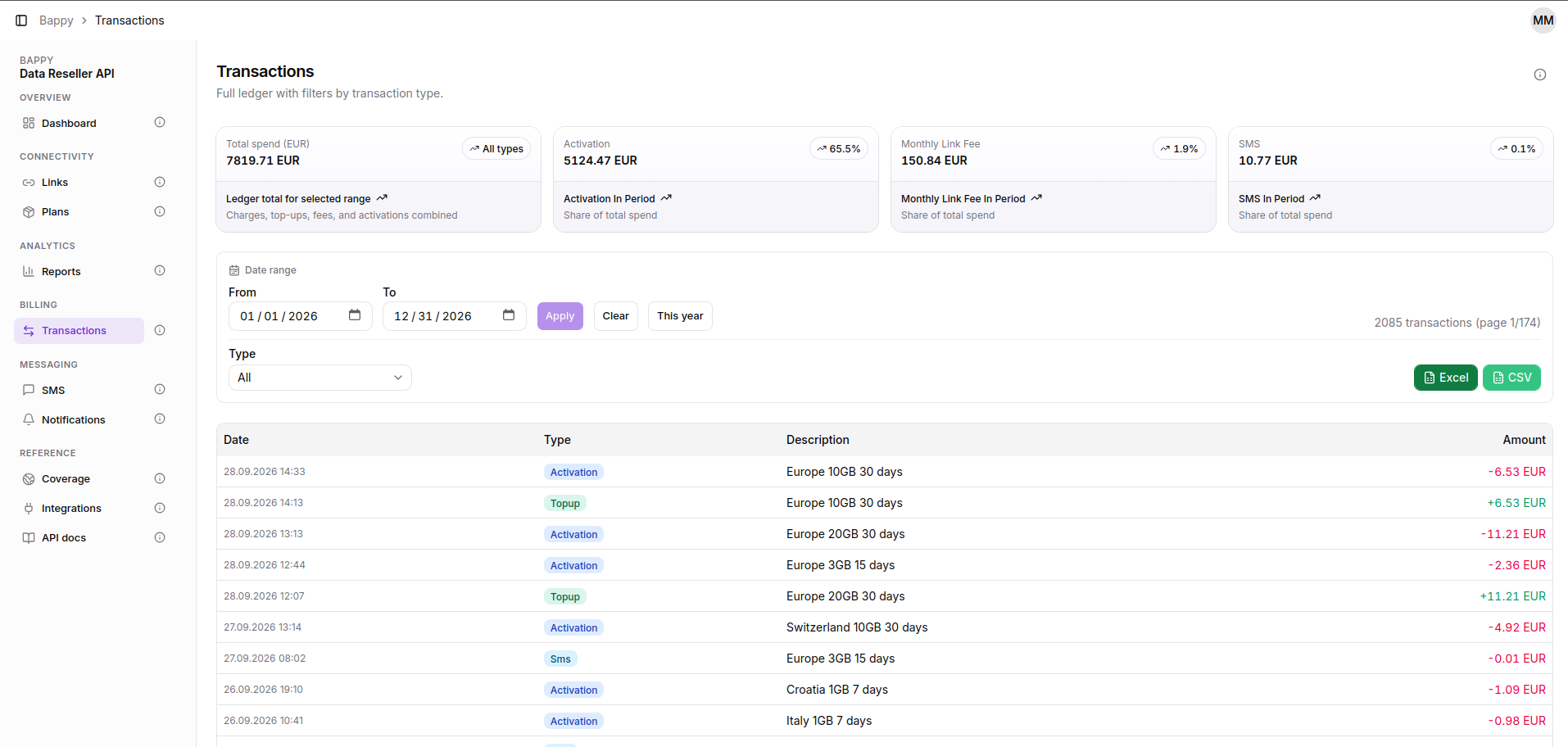
Task: Open Notifications in the sidebar
Action: pos(79,419)
